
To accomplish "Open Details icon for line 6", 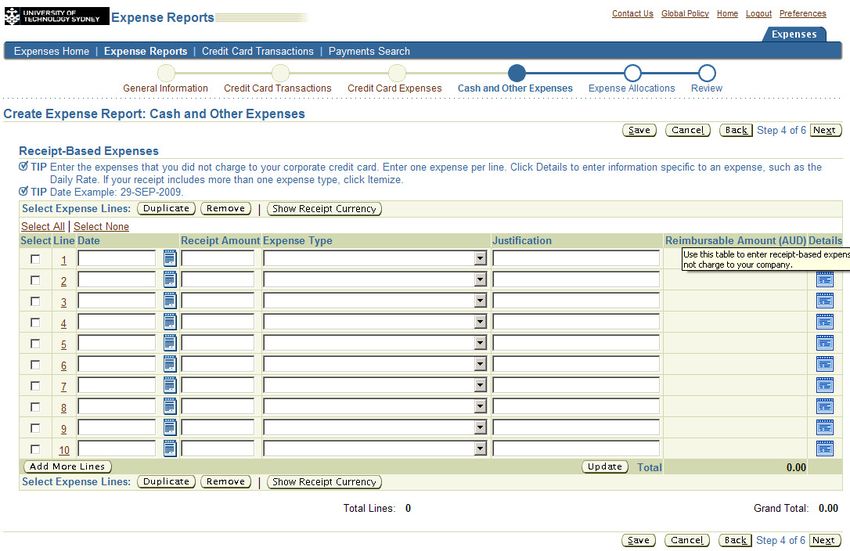I will (825, 364).
